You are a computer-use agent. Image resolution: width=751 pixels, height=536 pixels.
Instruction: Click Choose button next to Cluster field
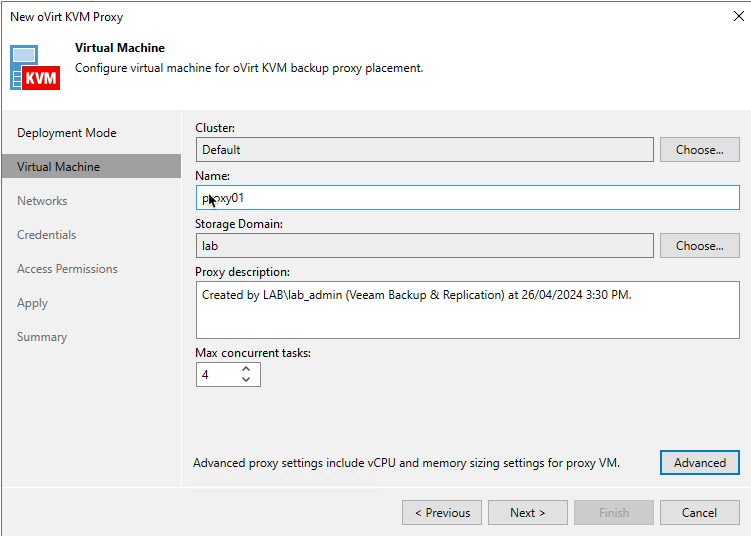click(x=699, y=150)
